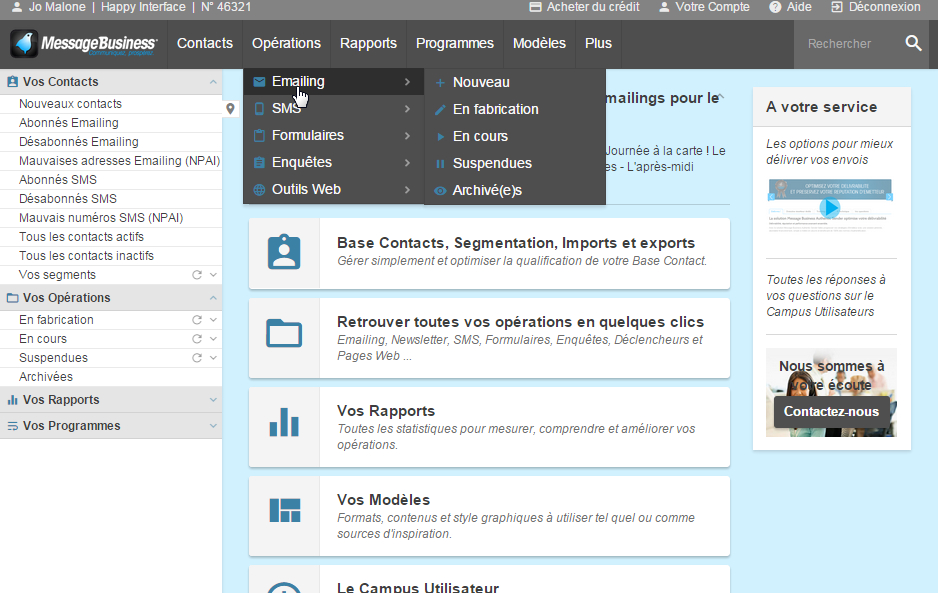Open the Enquêtes submenu
Screen dimensions: 938x593
tap(333, 162)
